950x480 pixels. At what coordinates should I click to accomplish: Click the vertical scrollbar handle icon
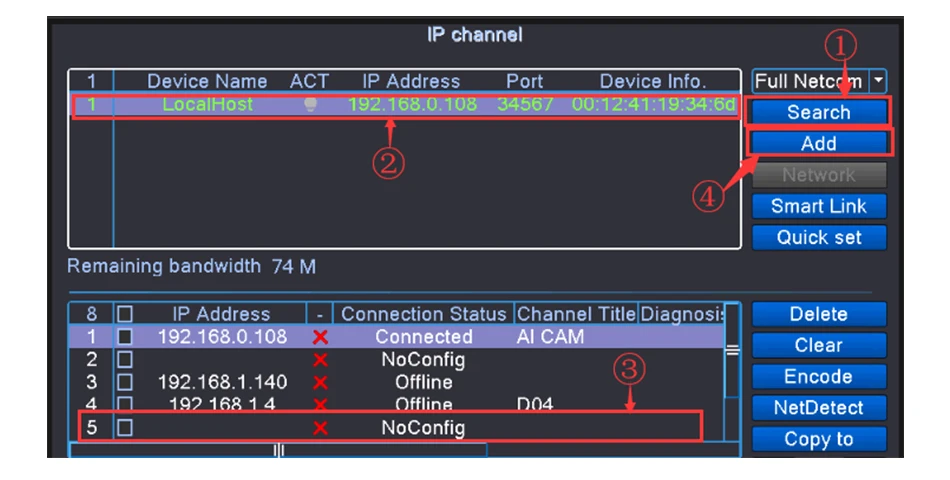[x=732, y=350]
